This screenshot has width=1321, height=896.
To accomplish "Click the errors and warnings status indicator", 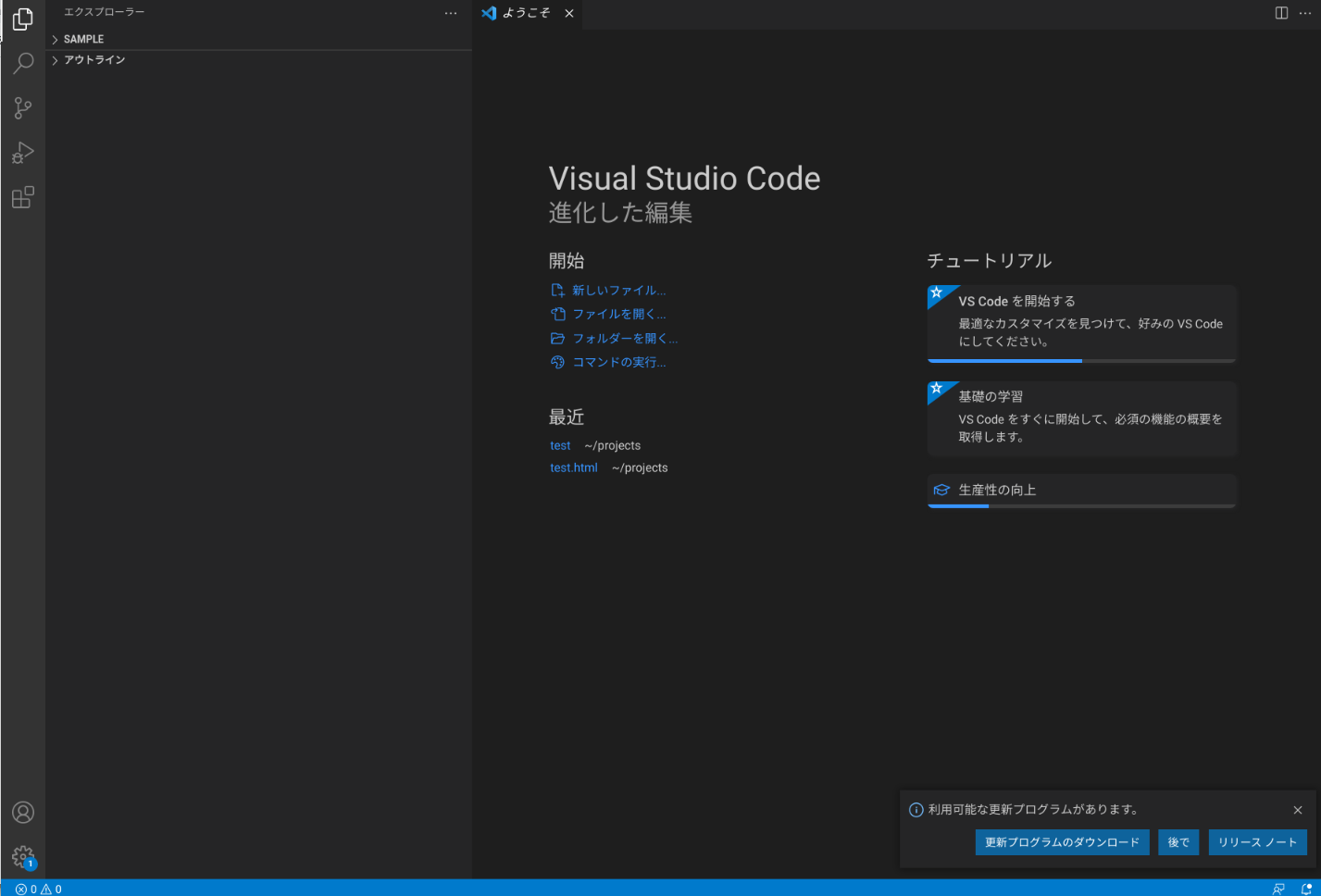I will [x=39, y=889].
